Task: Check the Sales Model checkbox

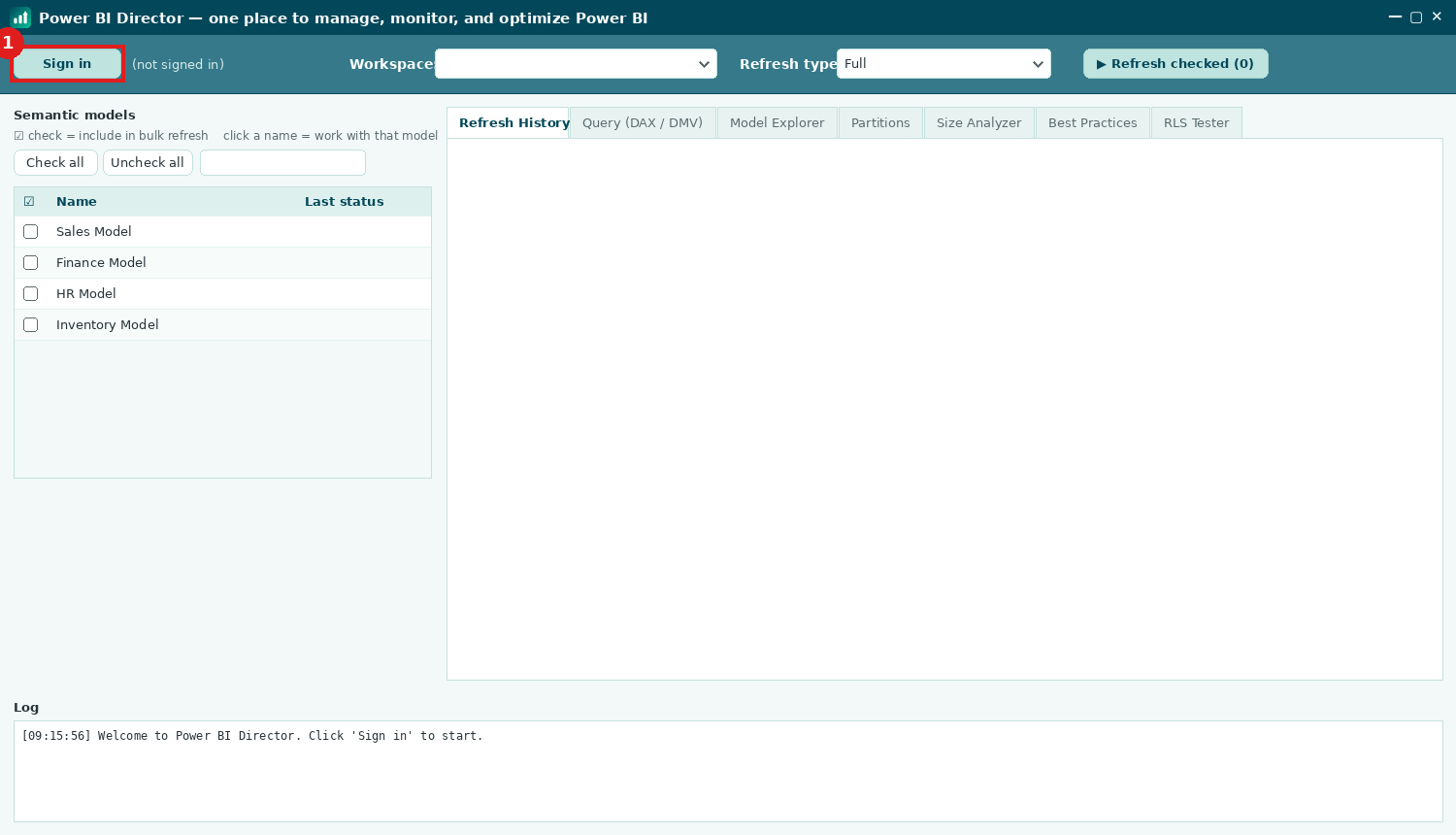Action: [x=31, y=232]
